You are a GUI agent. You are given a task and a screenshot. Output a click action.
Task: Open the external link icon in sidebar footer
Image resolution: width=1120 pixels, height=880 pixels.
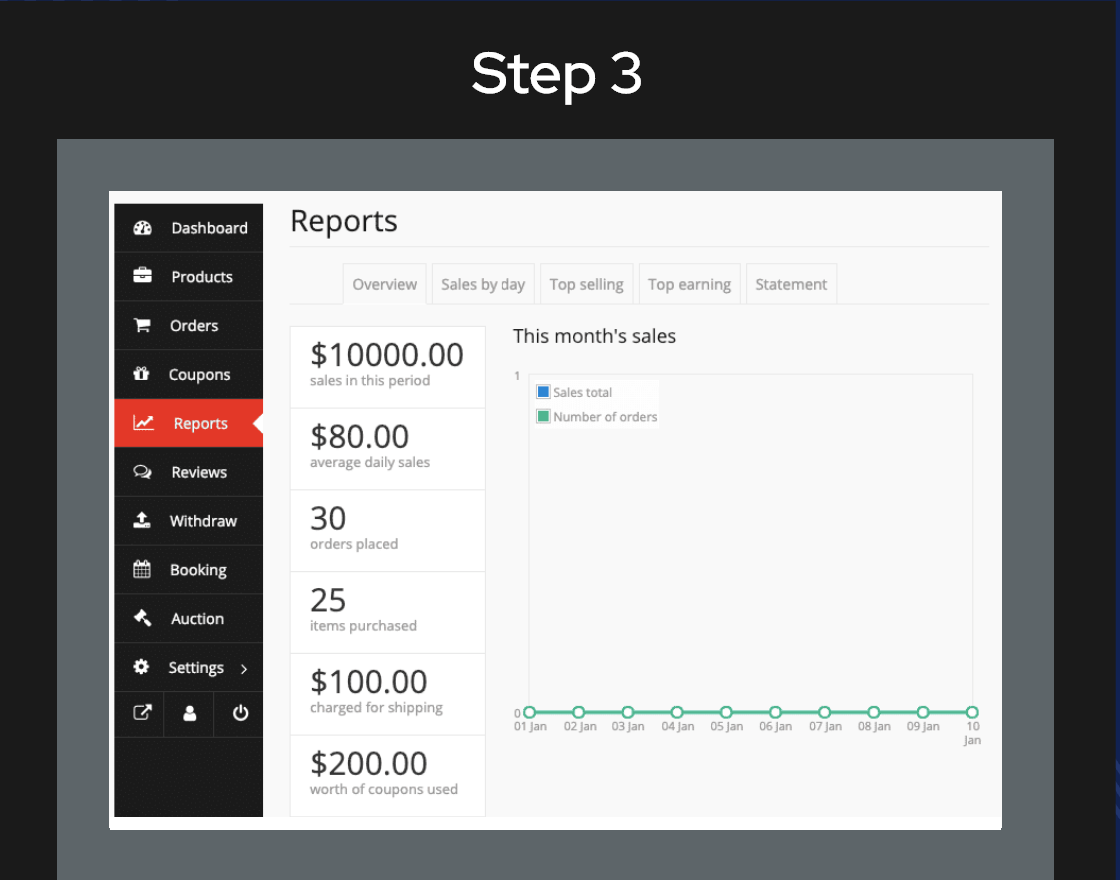click(x=142, y=714)
